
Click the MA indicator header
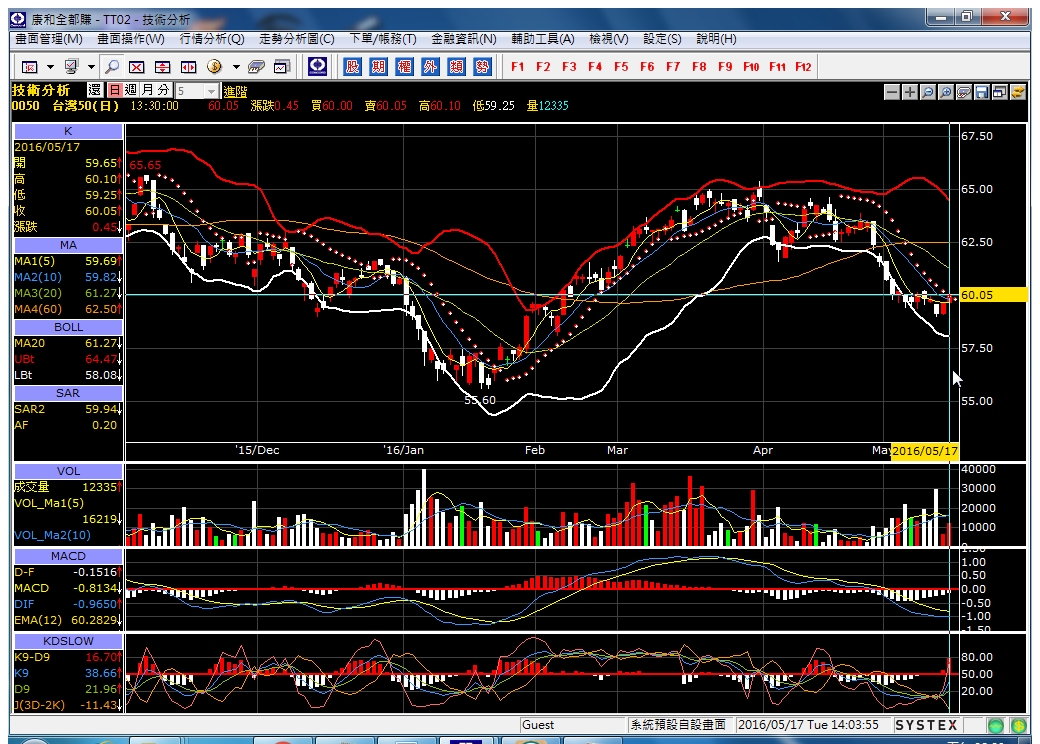(68, 245)
